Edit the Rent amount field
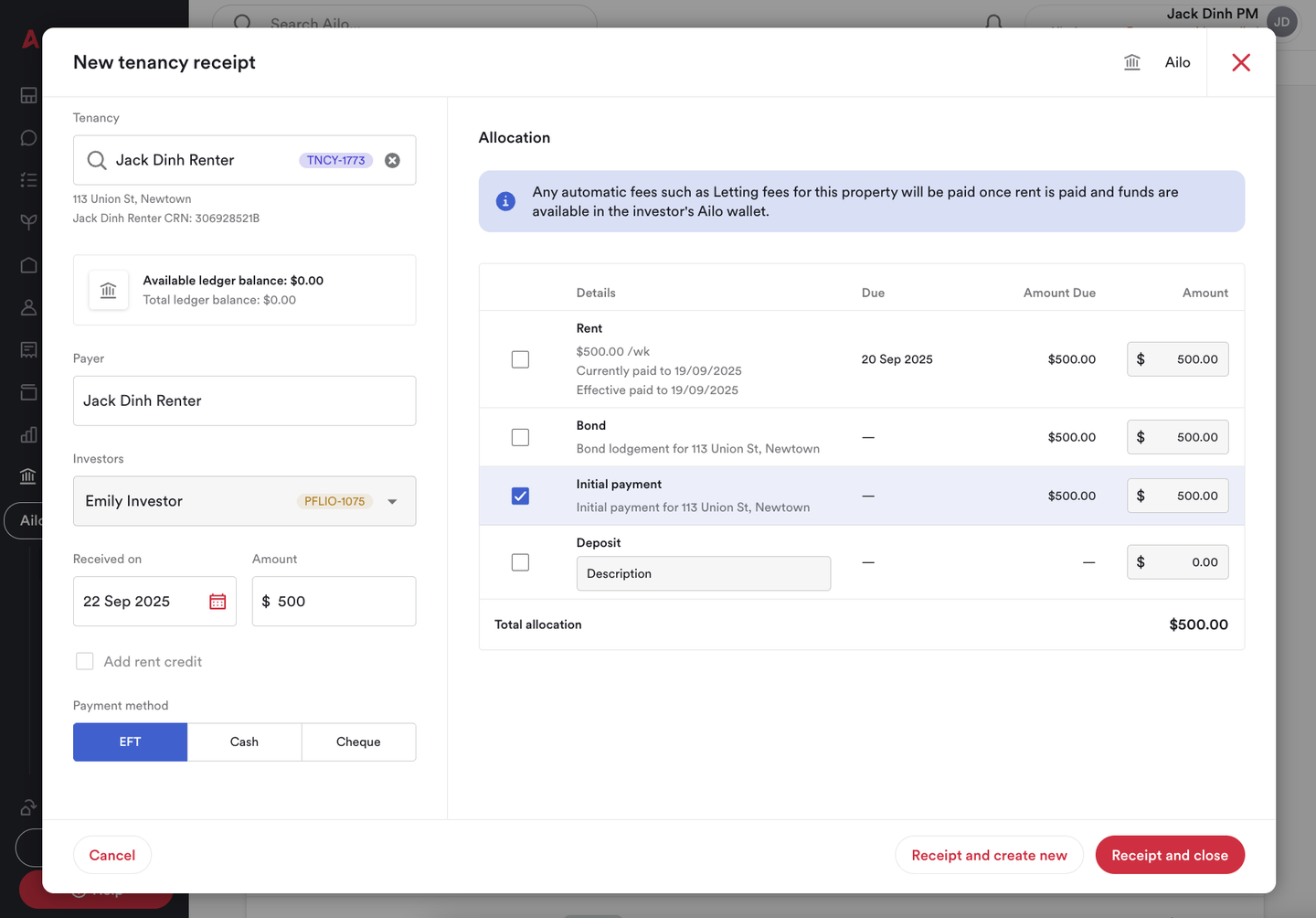Image resolution: width=1316 pixels, height=918 pixels. point(1177,359)
